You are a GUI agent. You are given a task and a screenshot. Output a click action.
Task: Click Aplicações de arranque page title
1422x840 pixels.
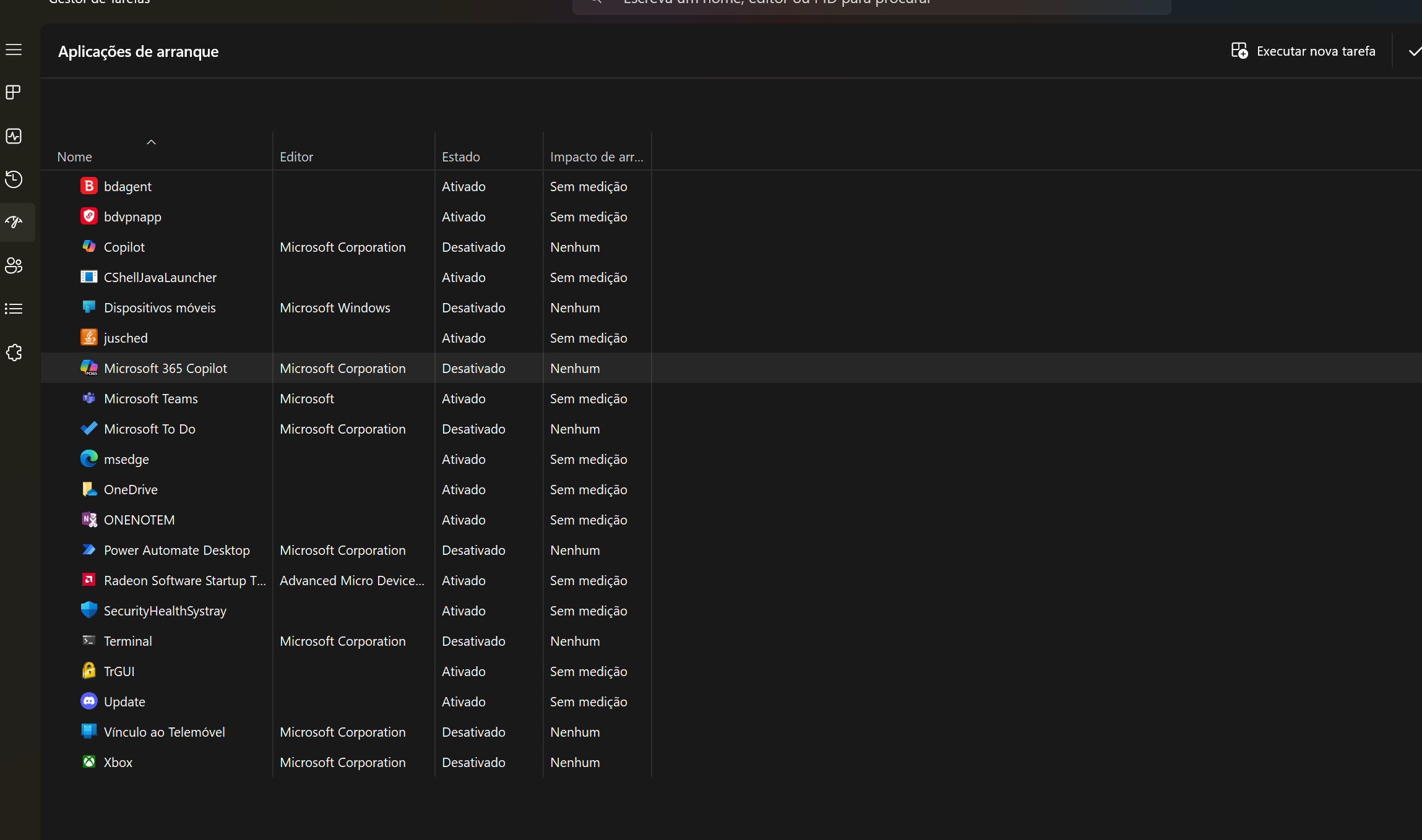[x=138, y=51]
